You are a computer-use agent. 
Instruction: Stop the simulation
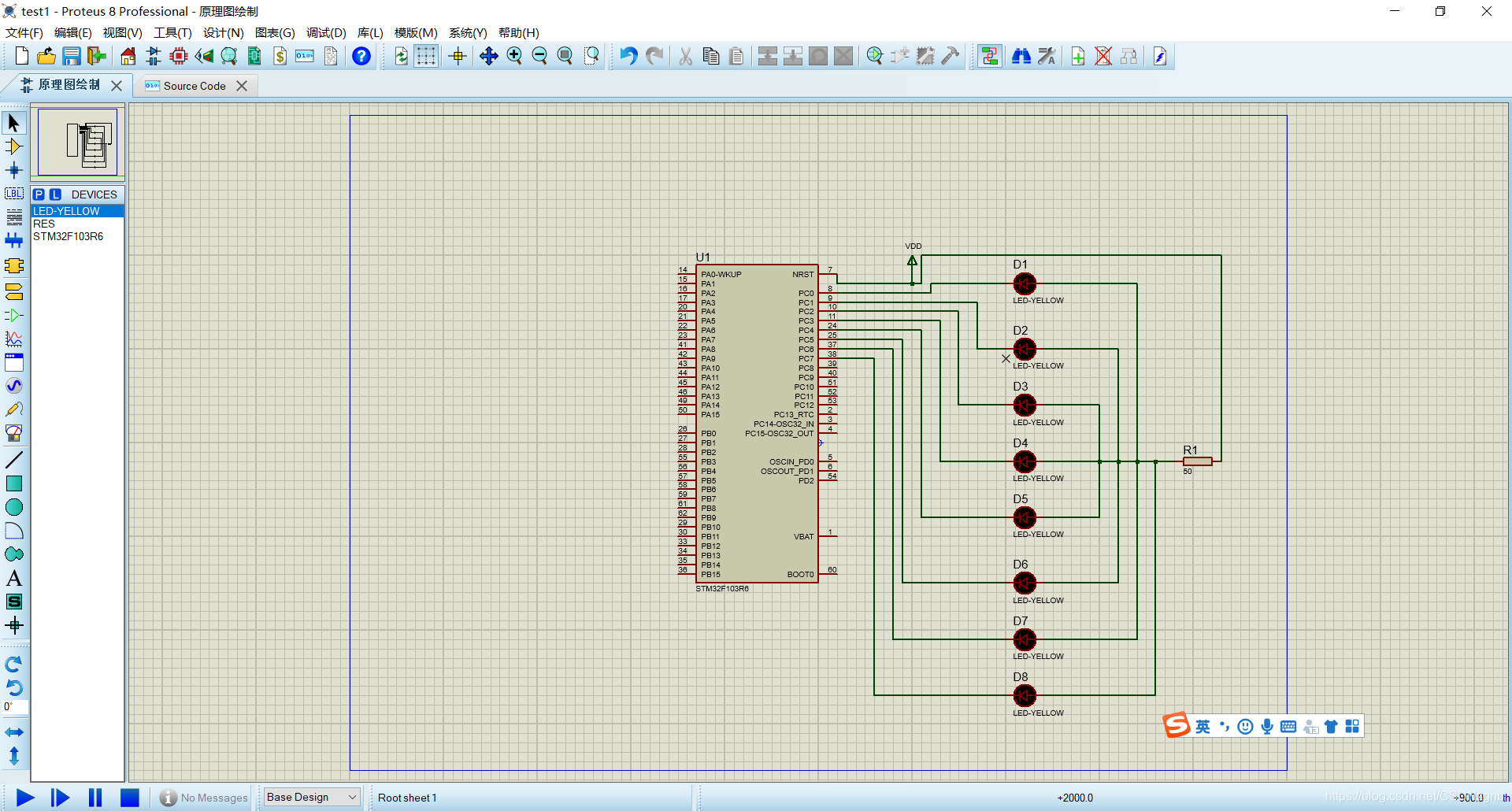point(130,798)
